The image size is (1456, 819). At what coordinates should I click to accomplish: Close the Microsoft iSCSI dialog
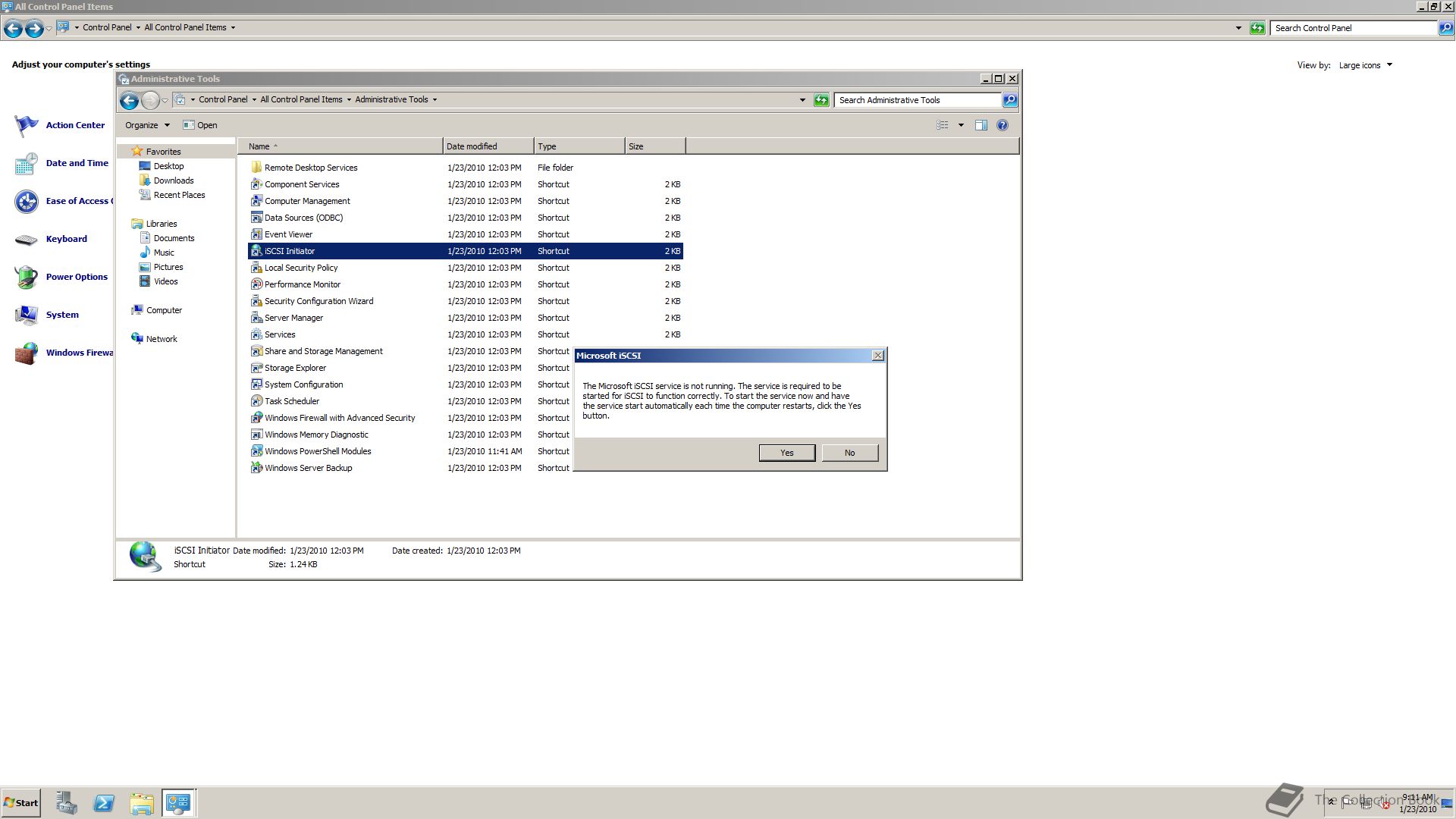(x=877, y=356)
